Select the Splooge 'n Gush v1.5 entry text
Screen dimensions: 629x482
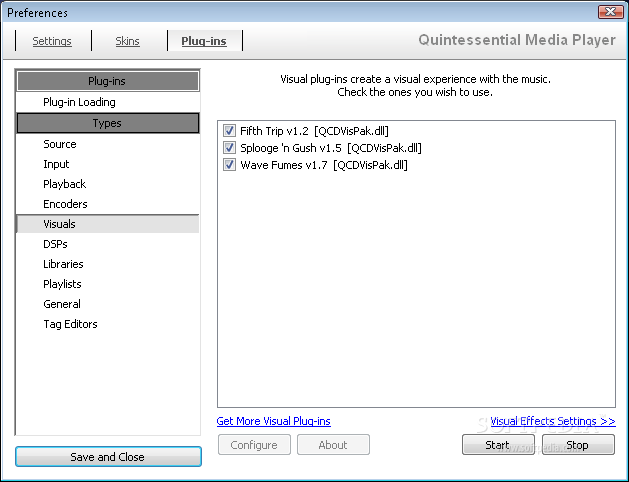[331, 148]
